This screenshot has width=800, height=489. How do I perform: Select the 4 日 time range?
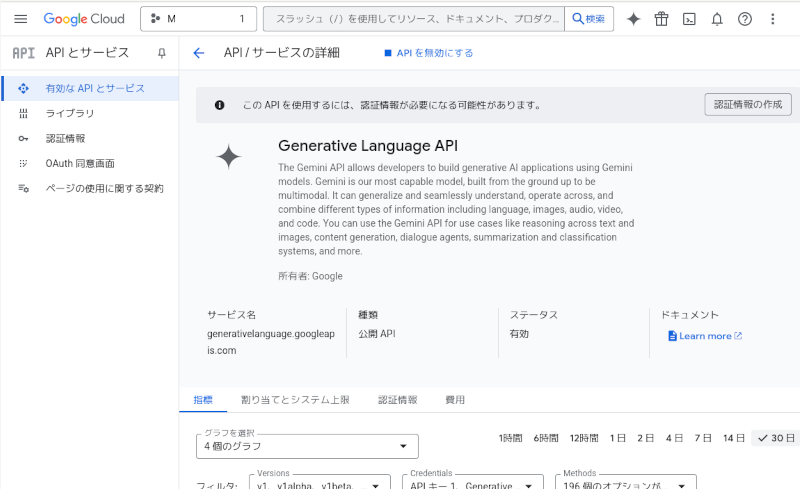click(674, 438)
